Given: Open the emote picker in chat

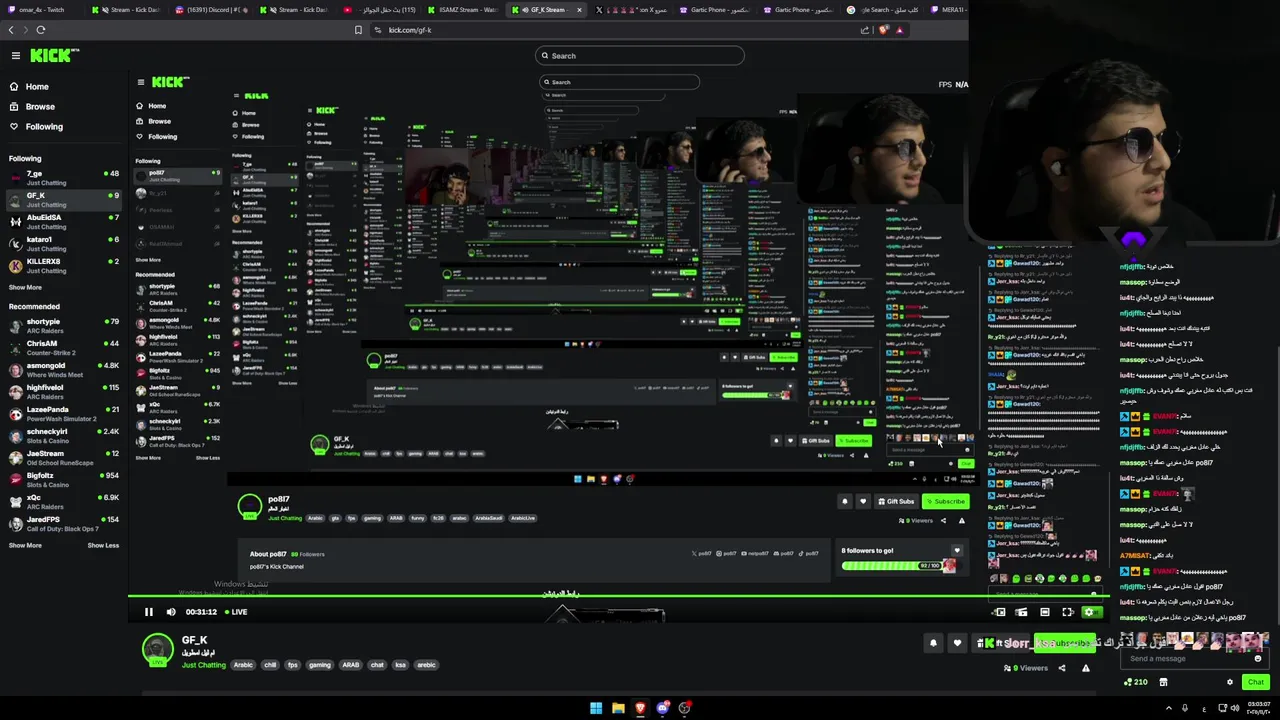Looking at the screenshot, I should click(1258, 659).
